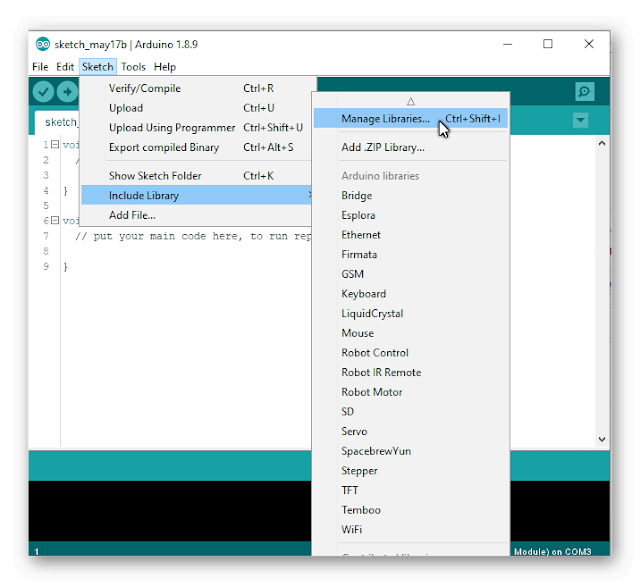This screenshot has width=640, height=587.
Task: Choose Add .ZIP Library...
Action: (x=410, y=147)
